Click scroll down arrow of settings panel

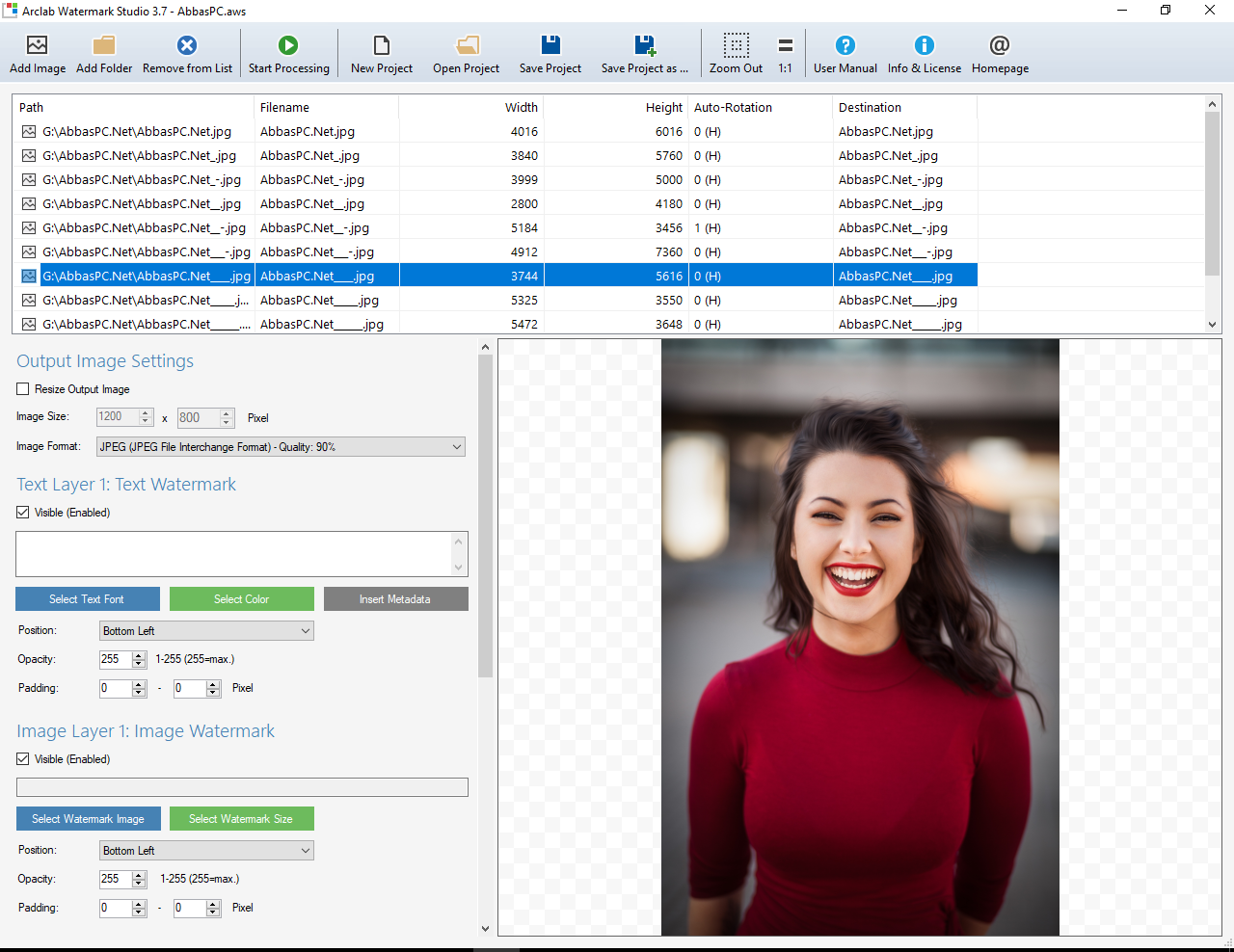tap(485, 929)
